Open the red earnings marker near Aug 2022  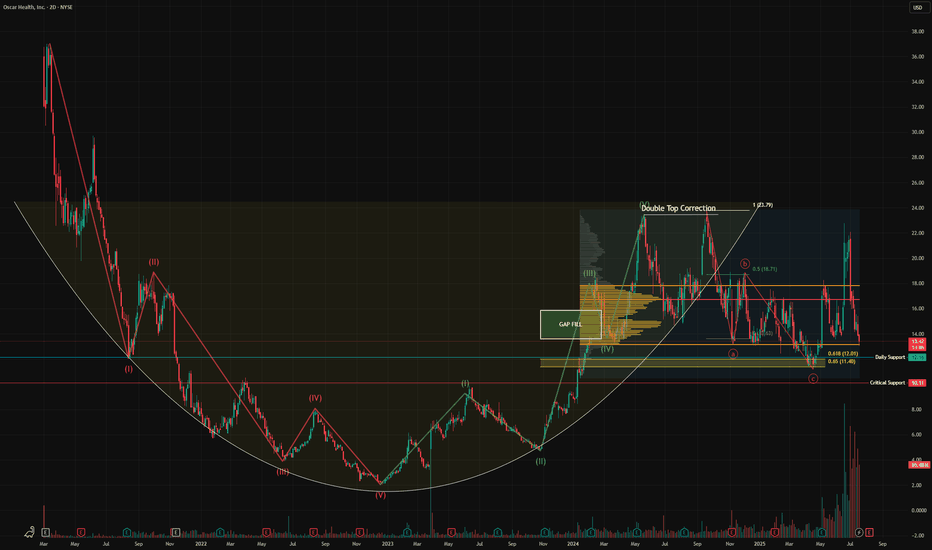pos(313,532)
